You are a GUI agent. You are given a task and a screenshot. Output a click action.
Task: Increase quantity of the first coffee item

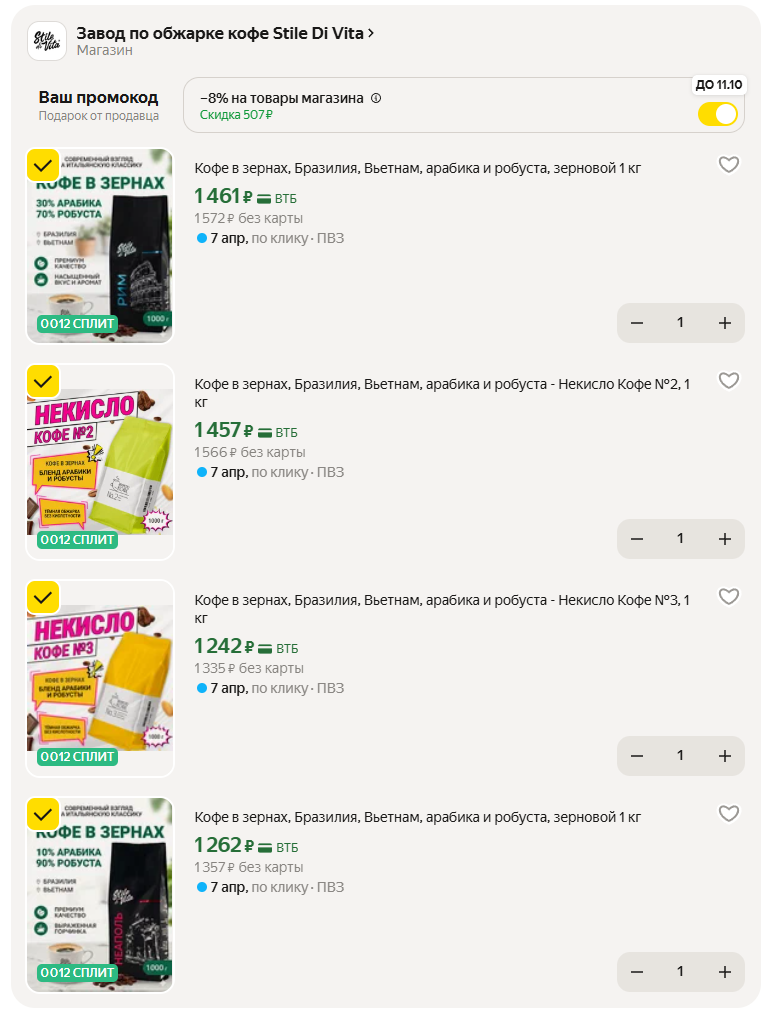pyautogui.click(x=725, y=323)
